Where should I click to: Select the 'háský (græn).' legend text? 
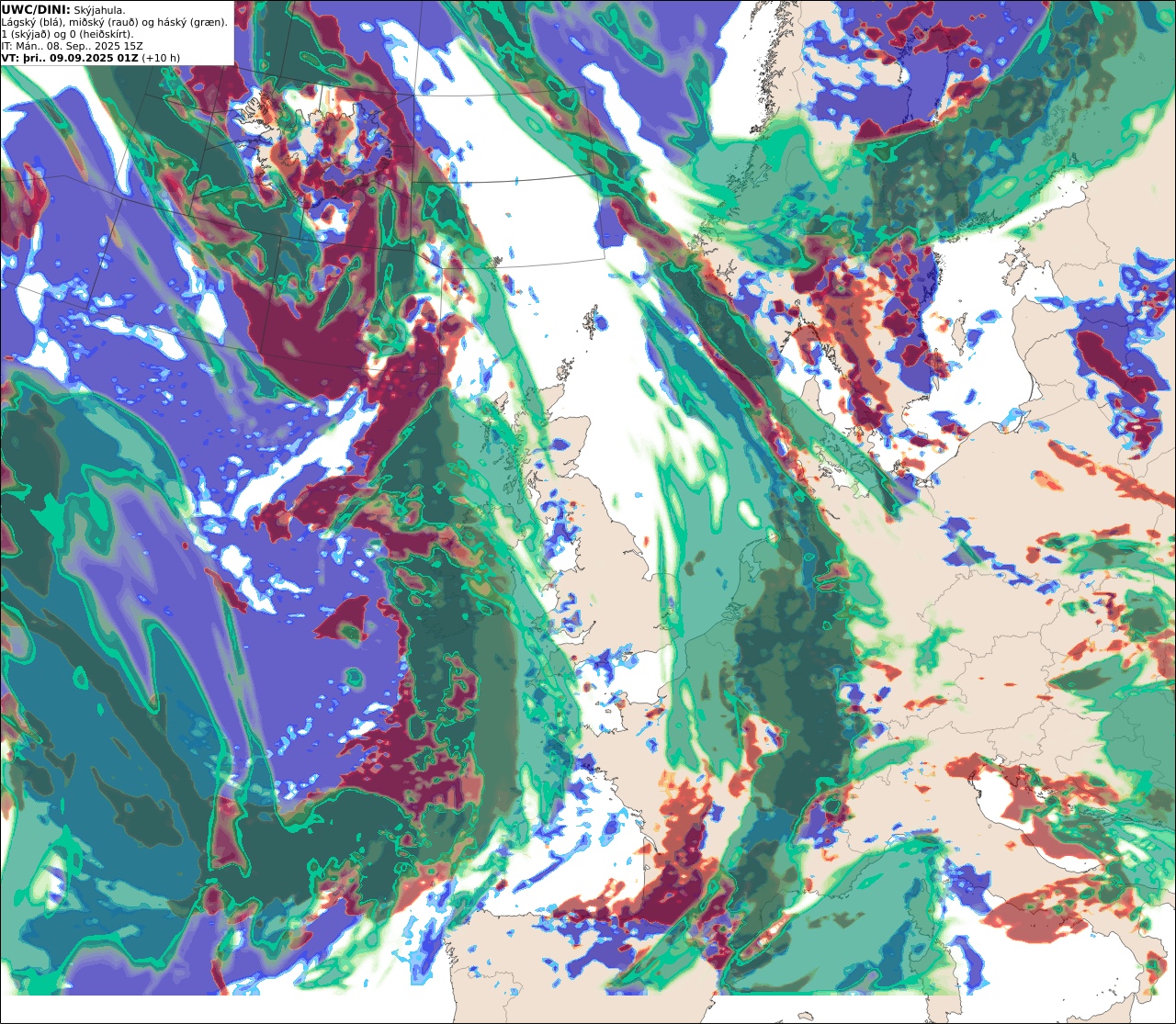[x=192, y=23]
